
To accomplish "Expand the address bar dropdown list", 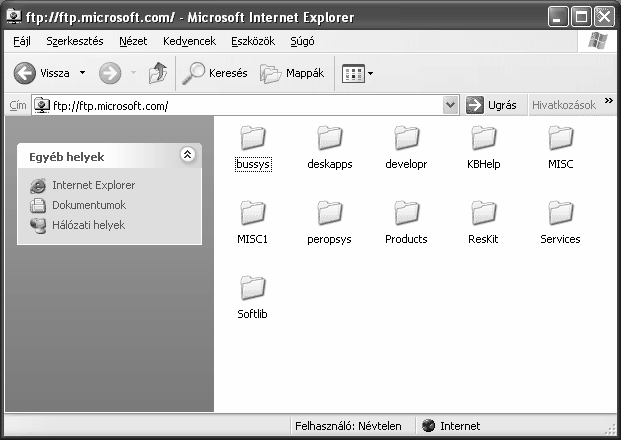I will (x=450, y=105).
